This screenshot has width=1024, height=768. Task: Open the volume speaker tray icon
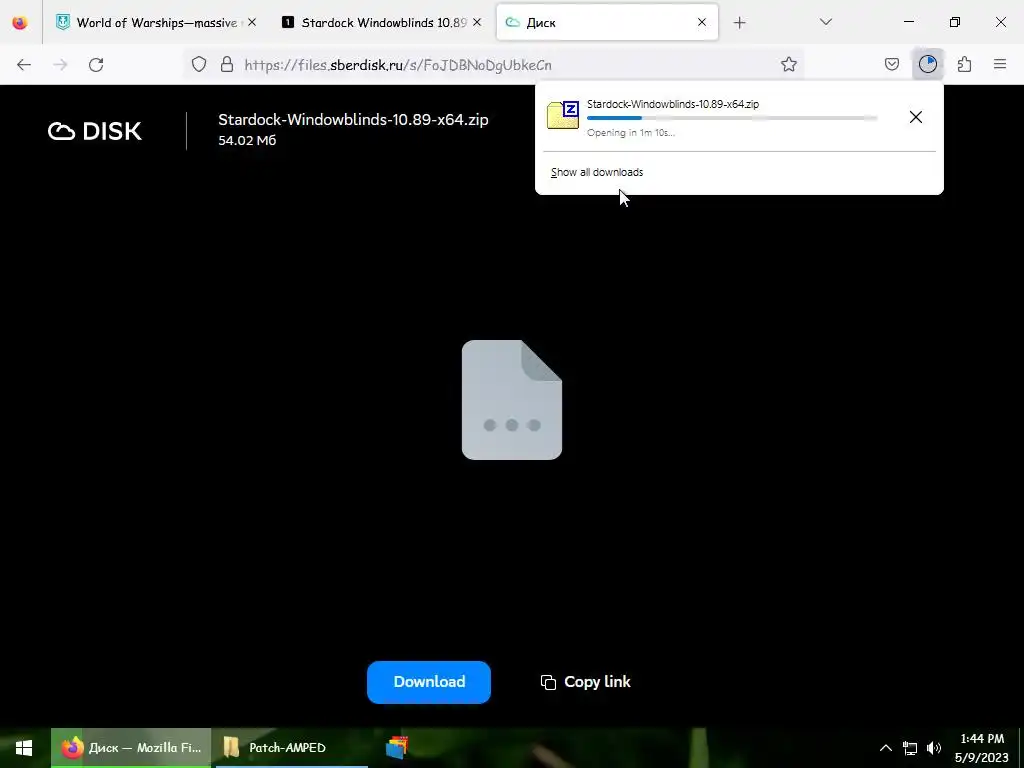click(934, 748)
